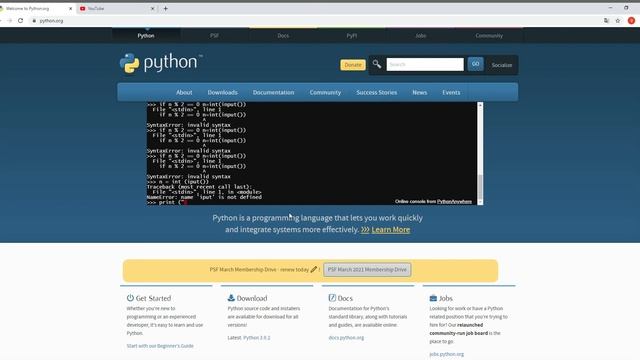The height and width of the screenshot is (360, 640).
Task: Open a new tab with plus button
Action: pos(165,8)
